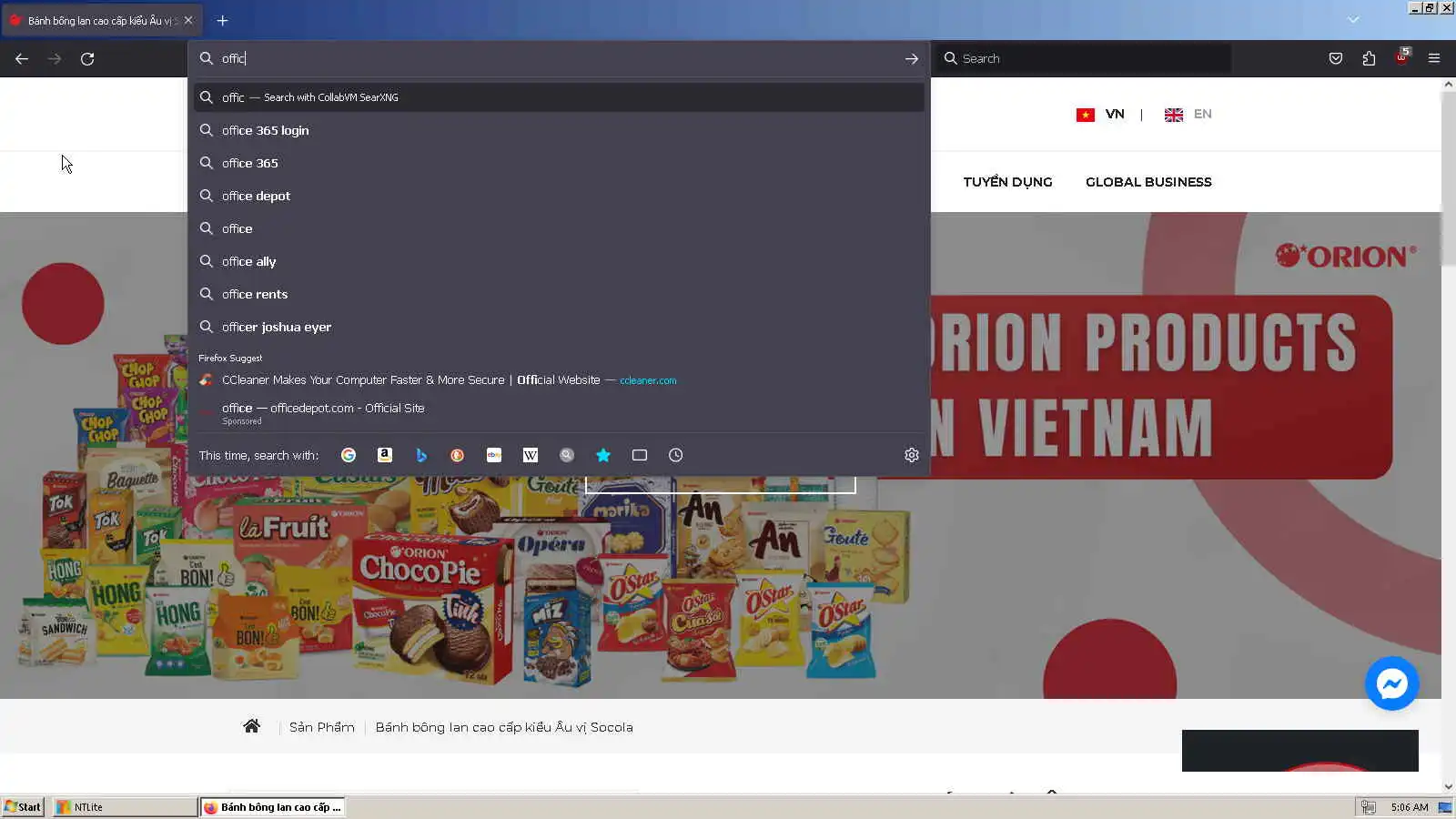Choose plain 'office' suggestion
1456x819 pixels.
(x=559, y=228)
